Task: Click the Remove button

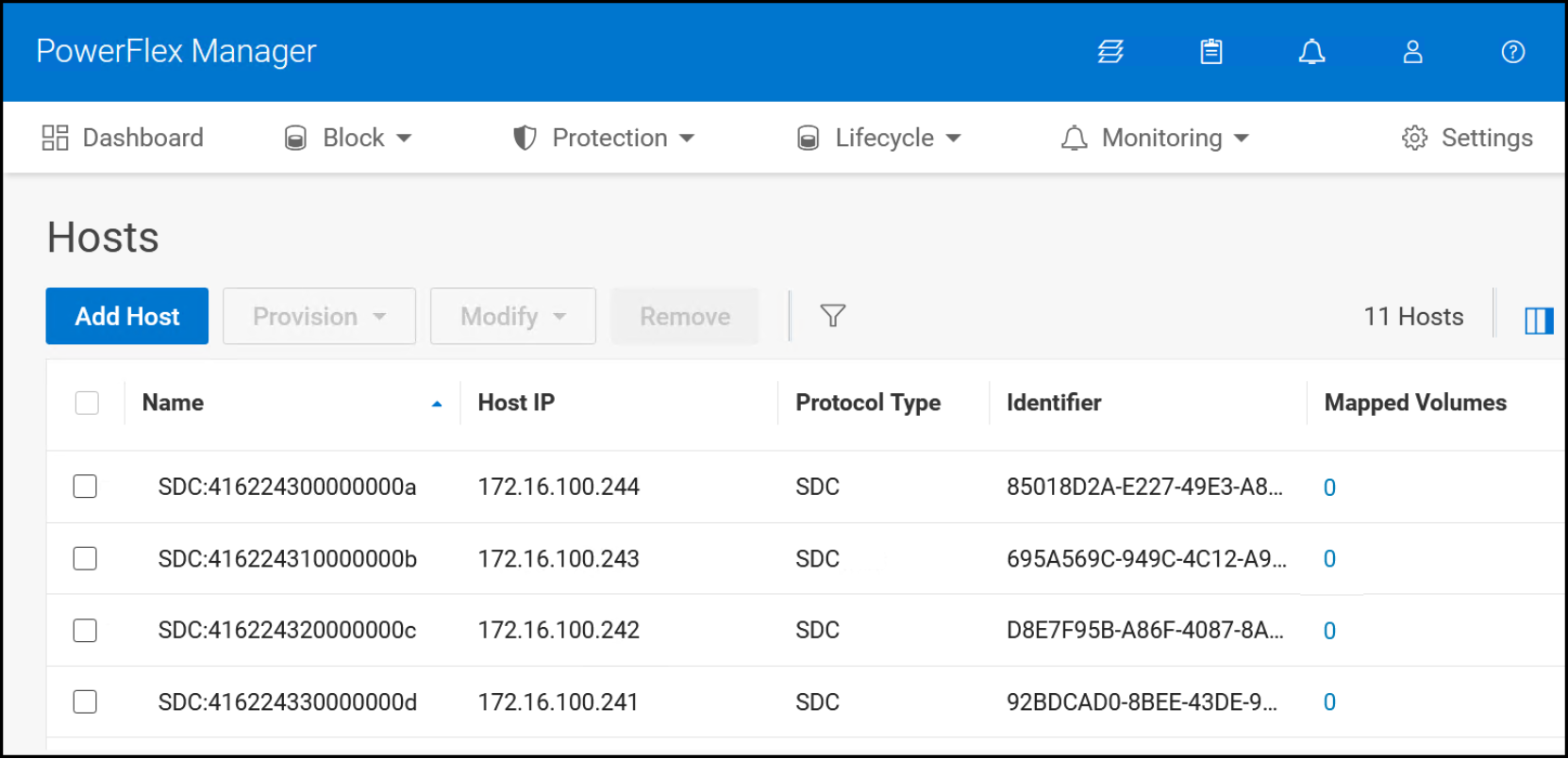Action: click(x=685, y=316)
